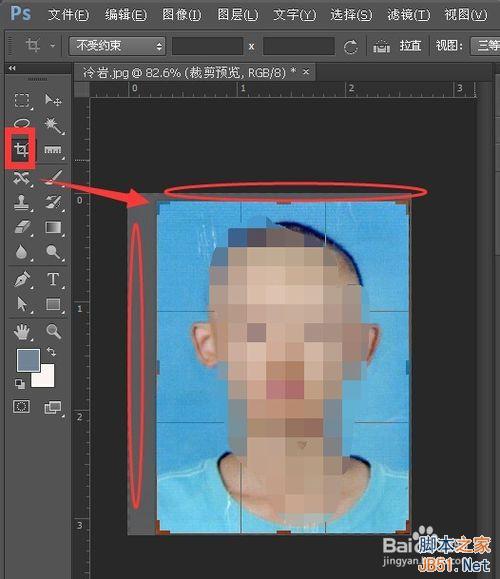Select the Dodge tool
This screenshot has width=500, height=579.
click(x=54, y=252)
